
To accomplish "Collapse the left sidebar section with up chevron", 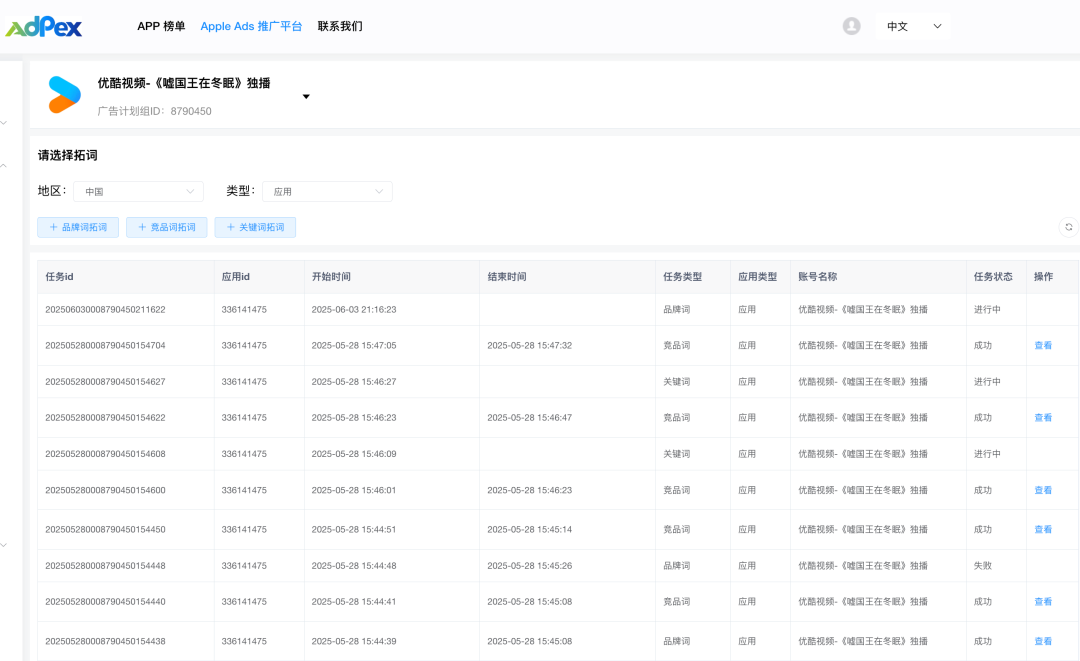I will (4, 166).
